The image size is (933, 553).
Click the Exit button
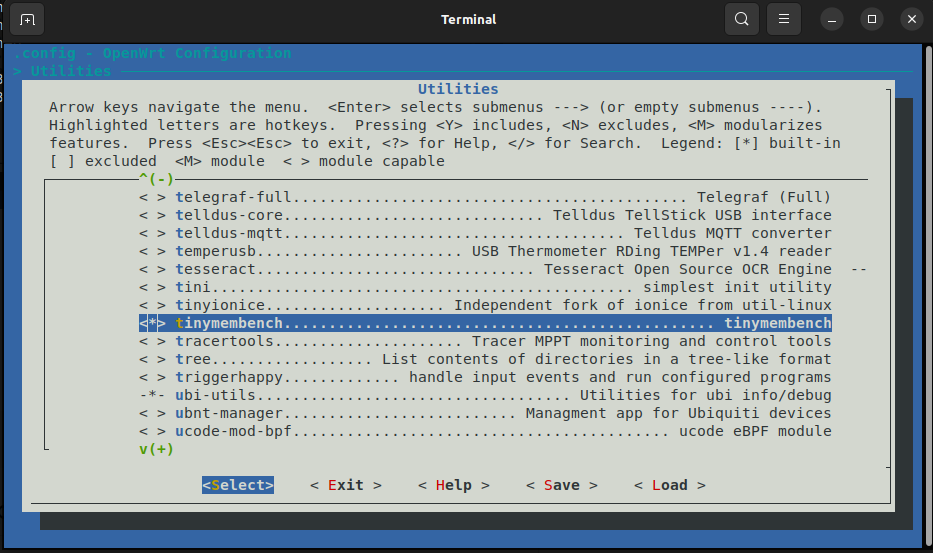coord(346,485)
